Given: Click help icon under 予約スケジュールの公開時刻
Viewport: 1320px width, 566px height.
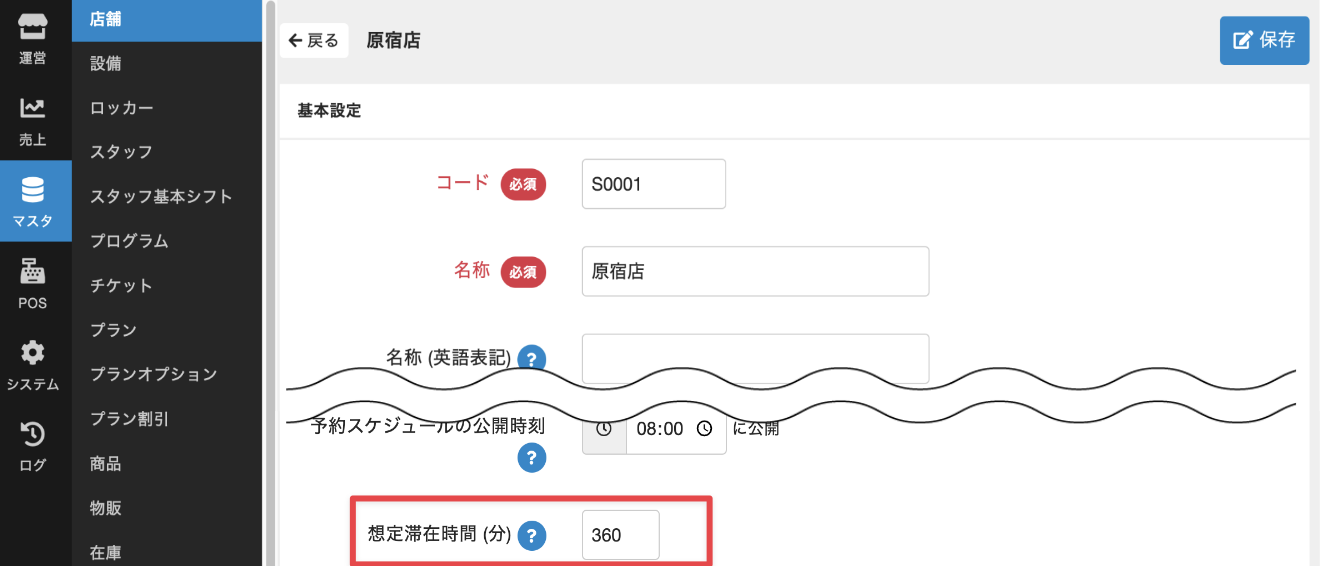Looking at the screenshot, I should click(x=531, y=459).
